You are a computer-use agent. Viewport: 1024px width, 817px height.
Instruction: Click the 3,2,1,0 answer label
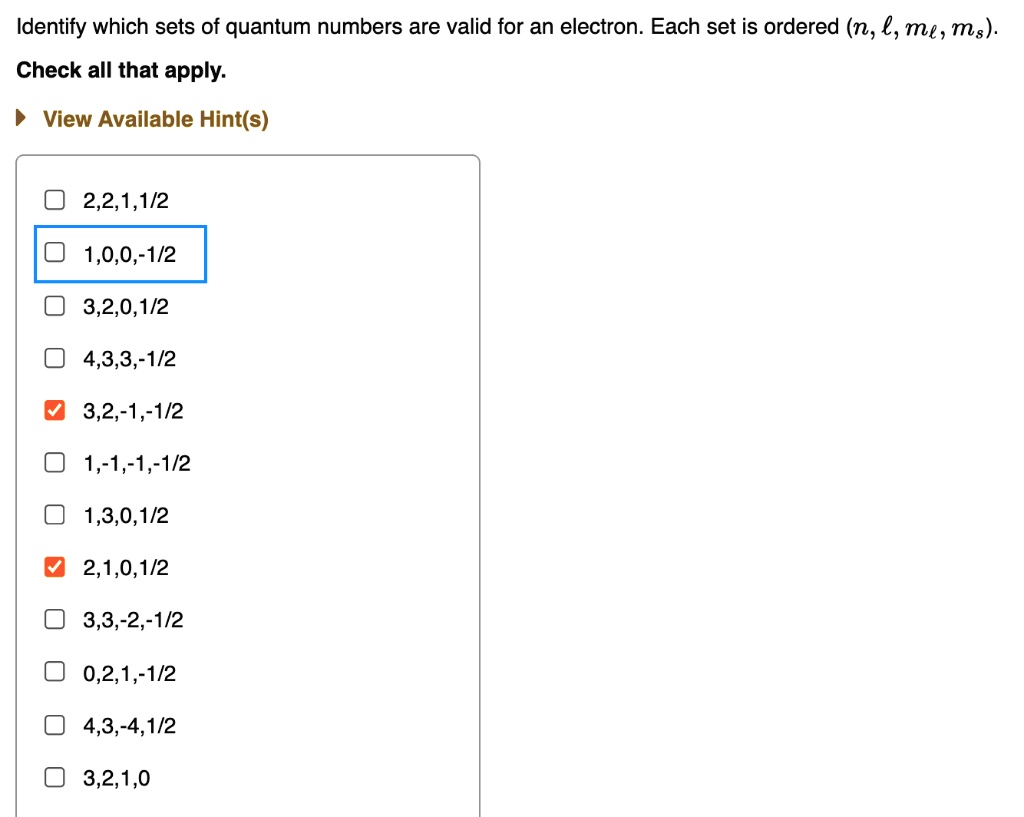pyautogui.click(x=117, y=778)
